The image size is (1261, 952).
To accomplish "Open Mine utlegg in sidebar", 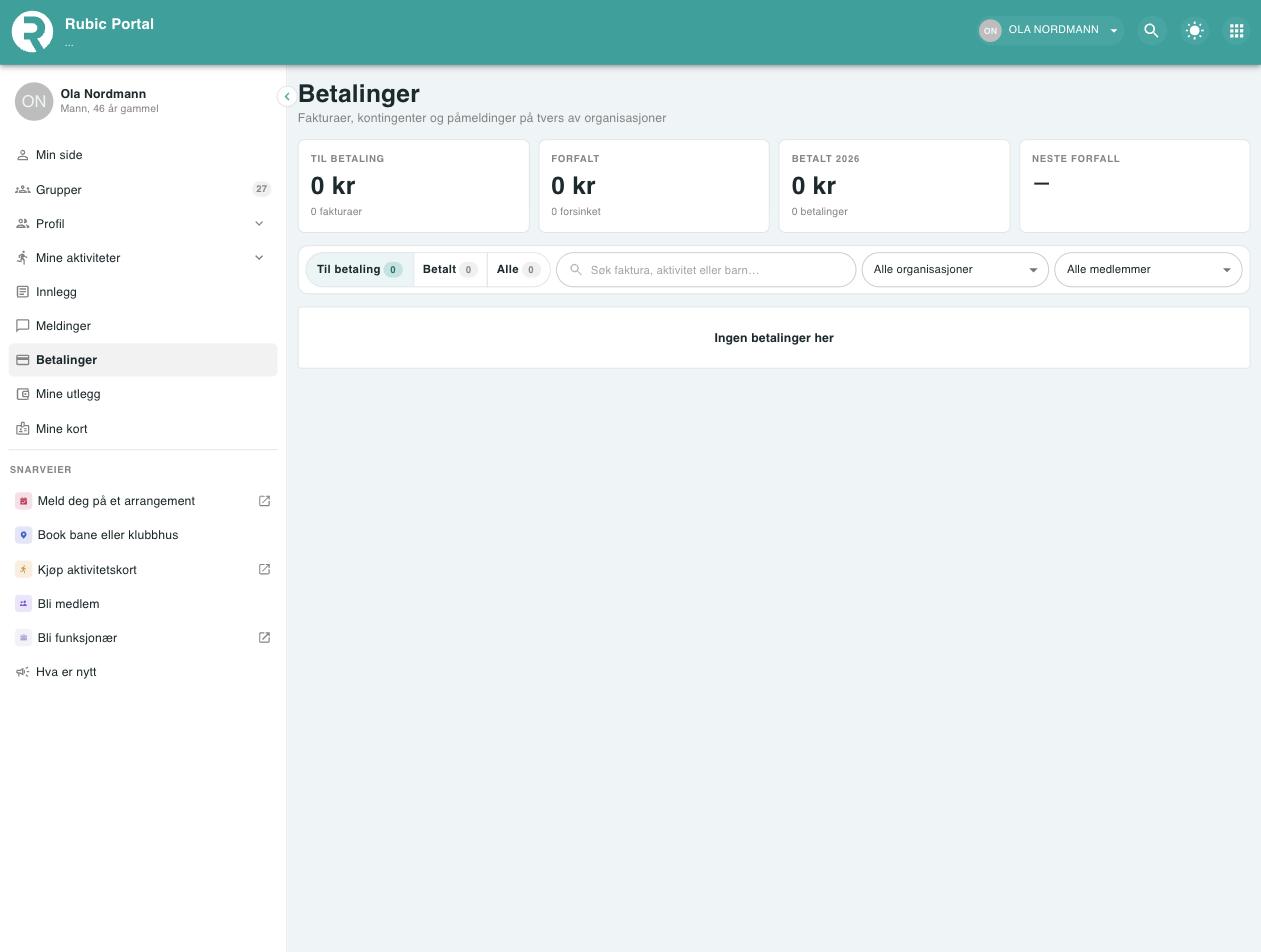I will [x=143, y=394].
